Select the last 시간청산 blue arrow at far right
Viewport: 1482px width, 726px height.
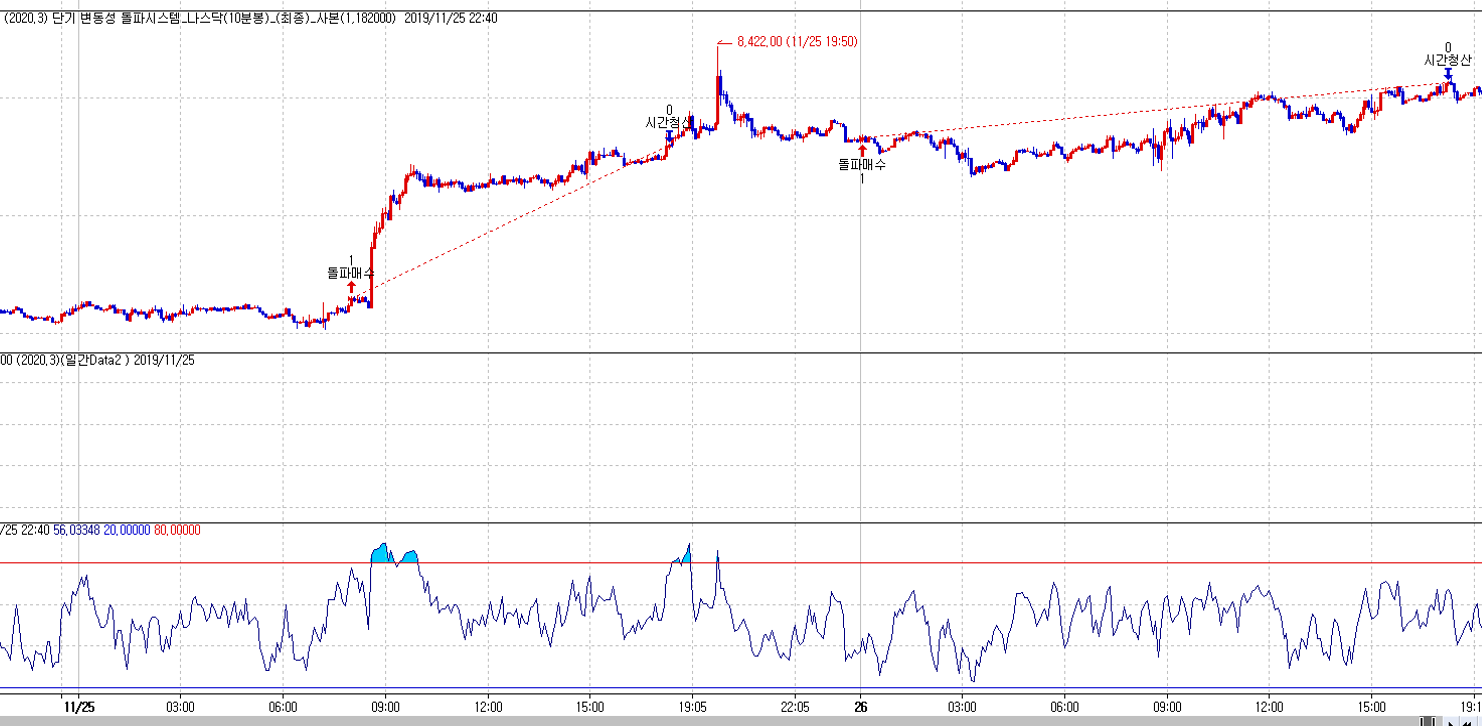pos(1447,73)
